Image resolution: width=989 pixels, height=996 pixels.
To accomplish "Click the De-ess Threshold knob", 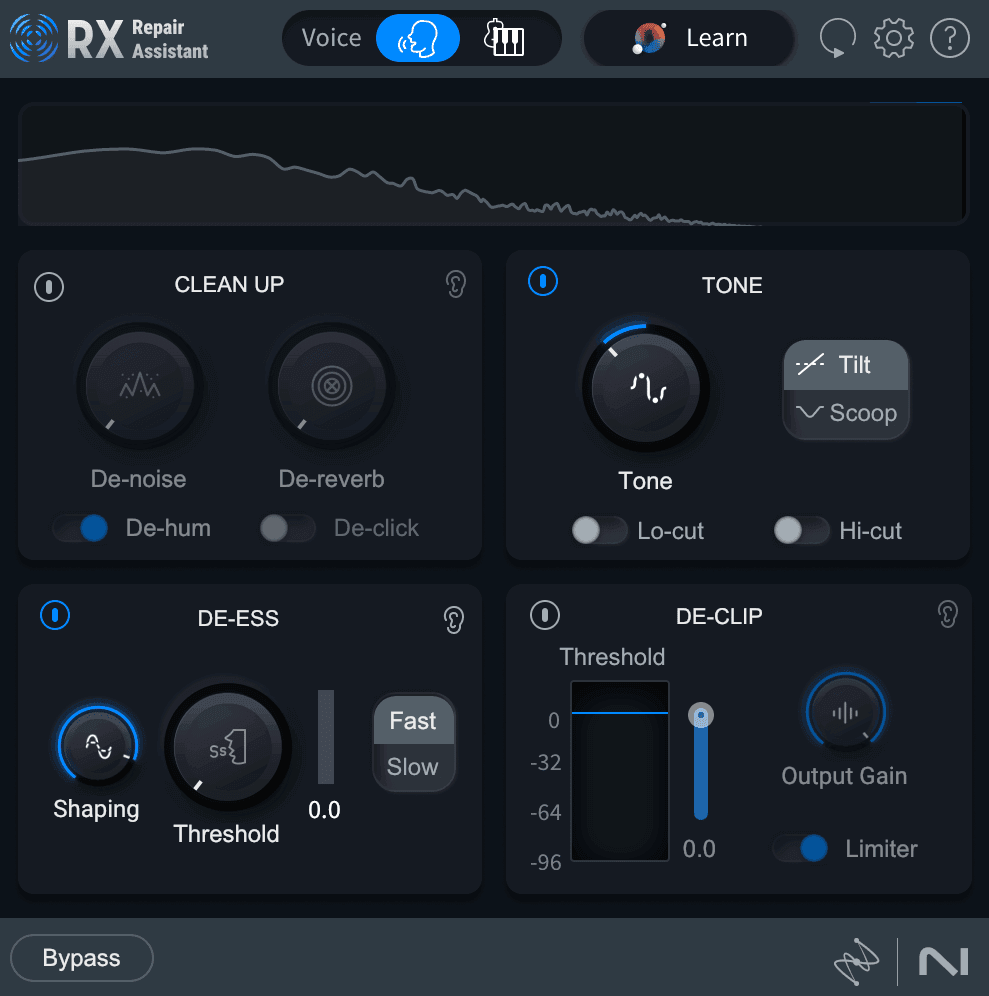I will (227, 747).
